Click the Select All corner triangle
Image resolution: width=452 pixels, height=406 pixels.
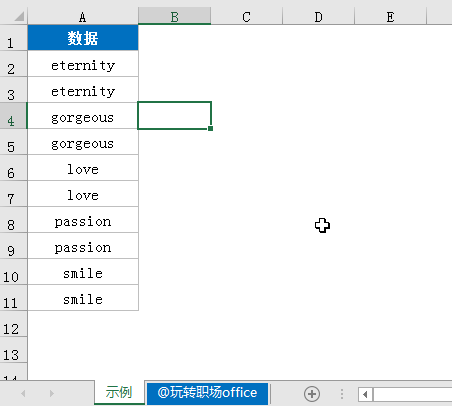(x=19, y=16)
